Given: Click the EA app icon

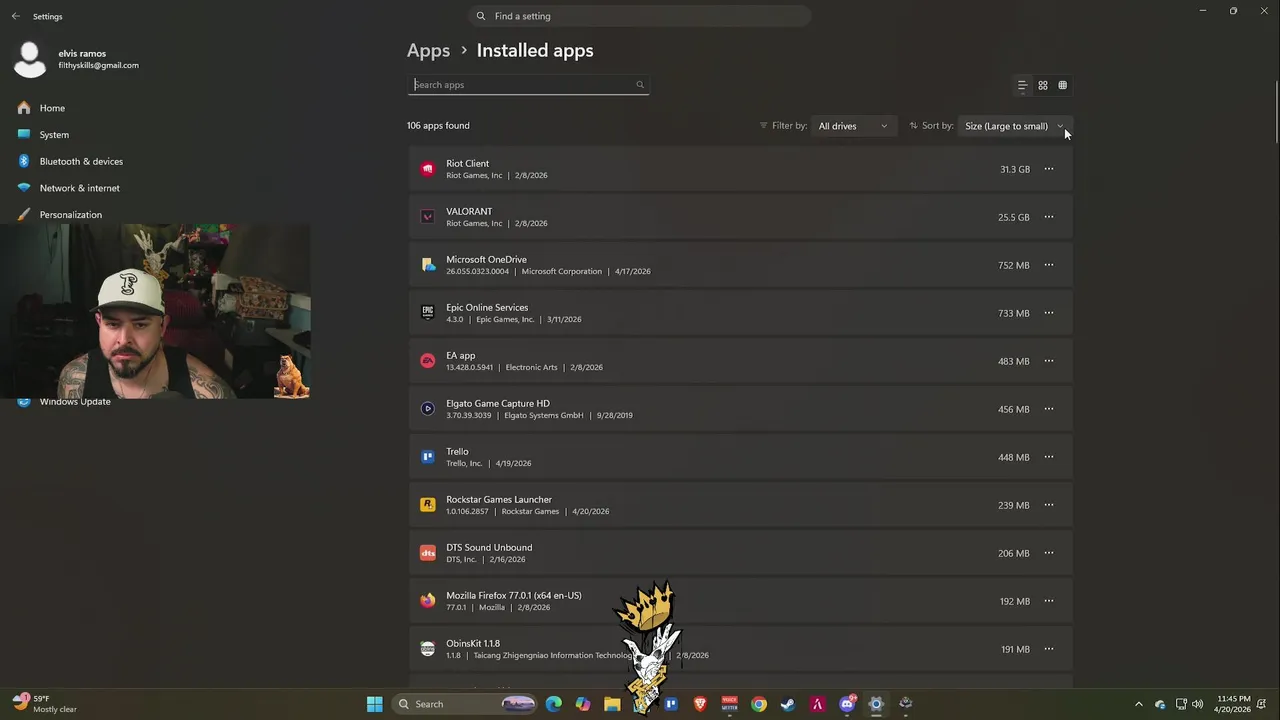Looking at the screenshot, I should click(428, 361).
